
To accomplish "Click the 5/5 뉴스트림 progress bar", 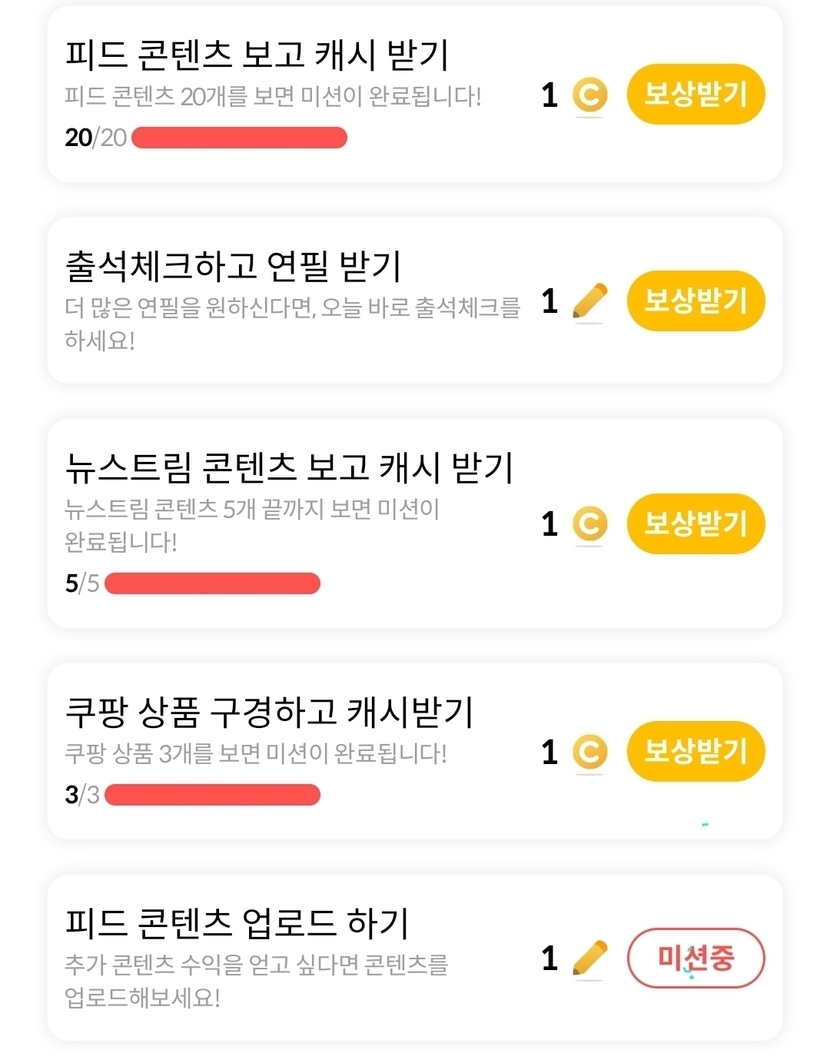I will [x=212, y=583].
